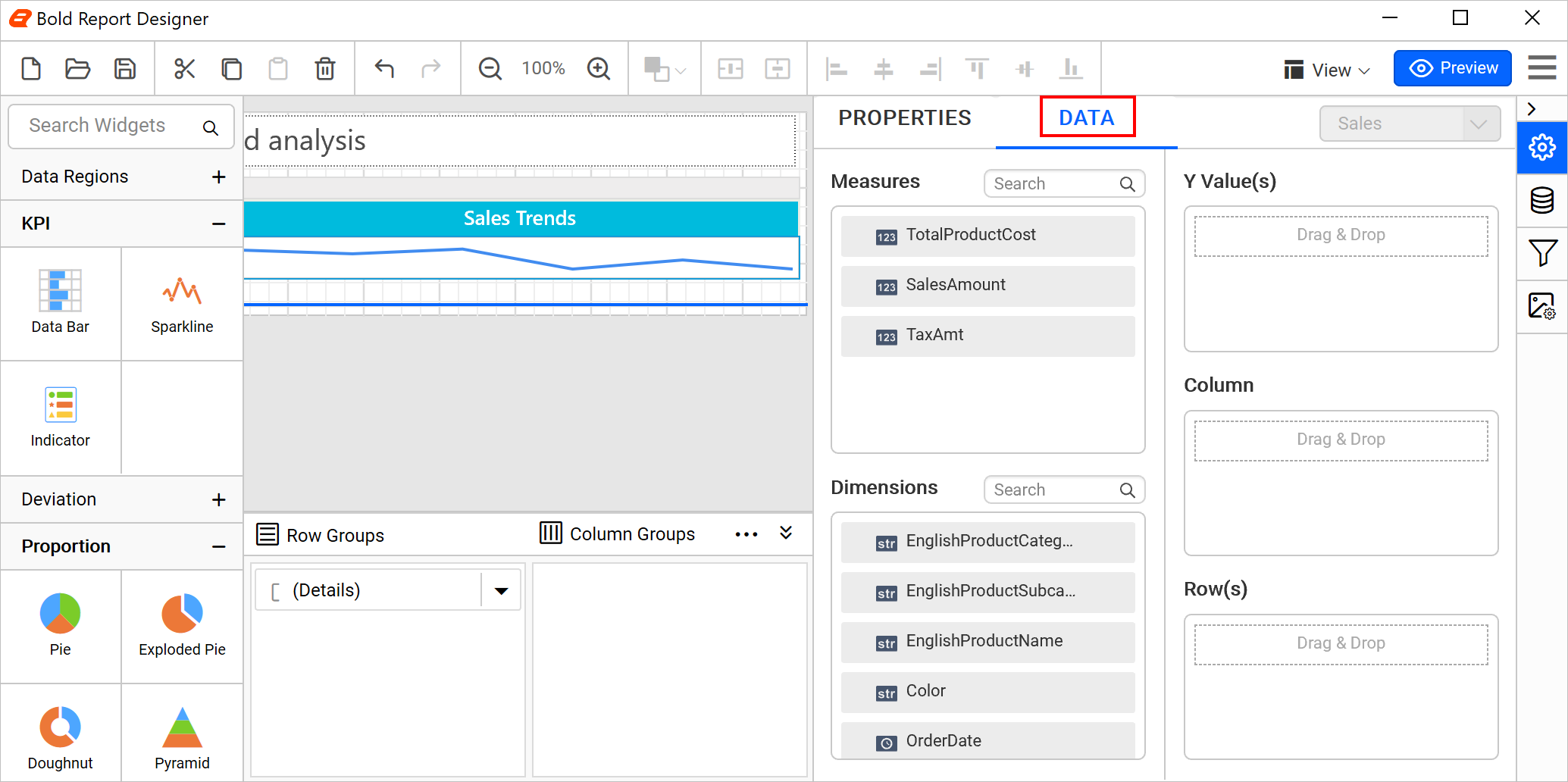Click the Preview button
Screen dimensions: 1568x782
[x=1452, y=67]
